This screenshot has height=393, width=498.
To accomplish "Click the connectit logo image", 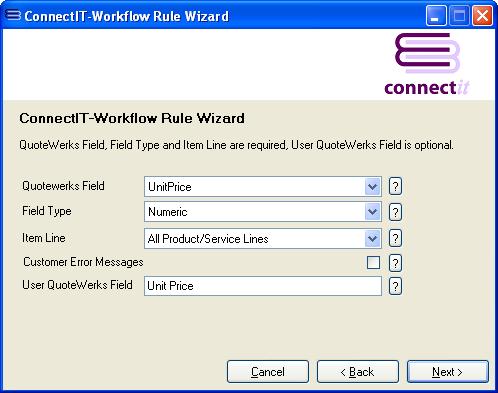I will click(x=427, y=64).
